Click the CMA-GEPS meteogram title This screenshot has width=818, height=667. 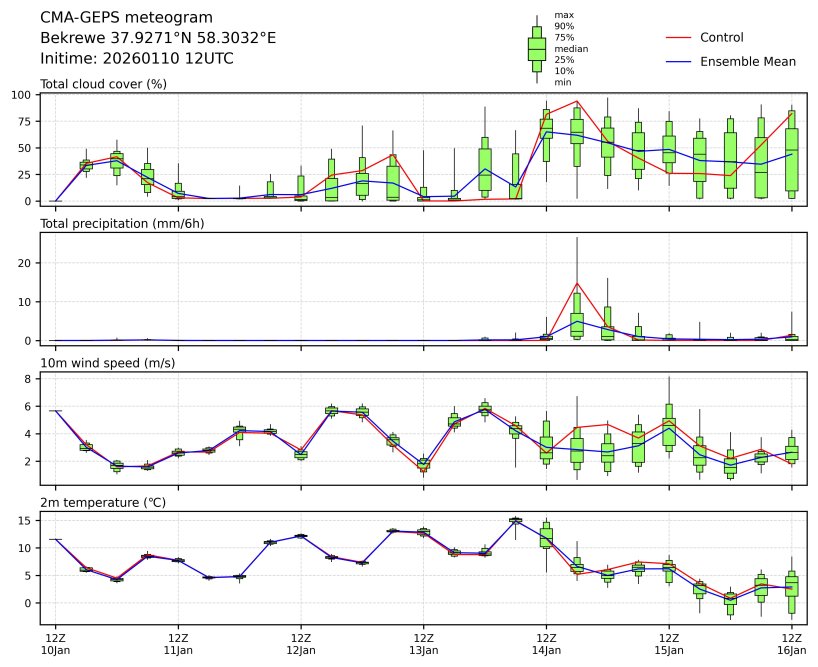coord(126,18)
